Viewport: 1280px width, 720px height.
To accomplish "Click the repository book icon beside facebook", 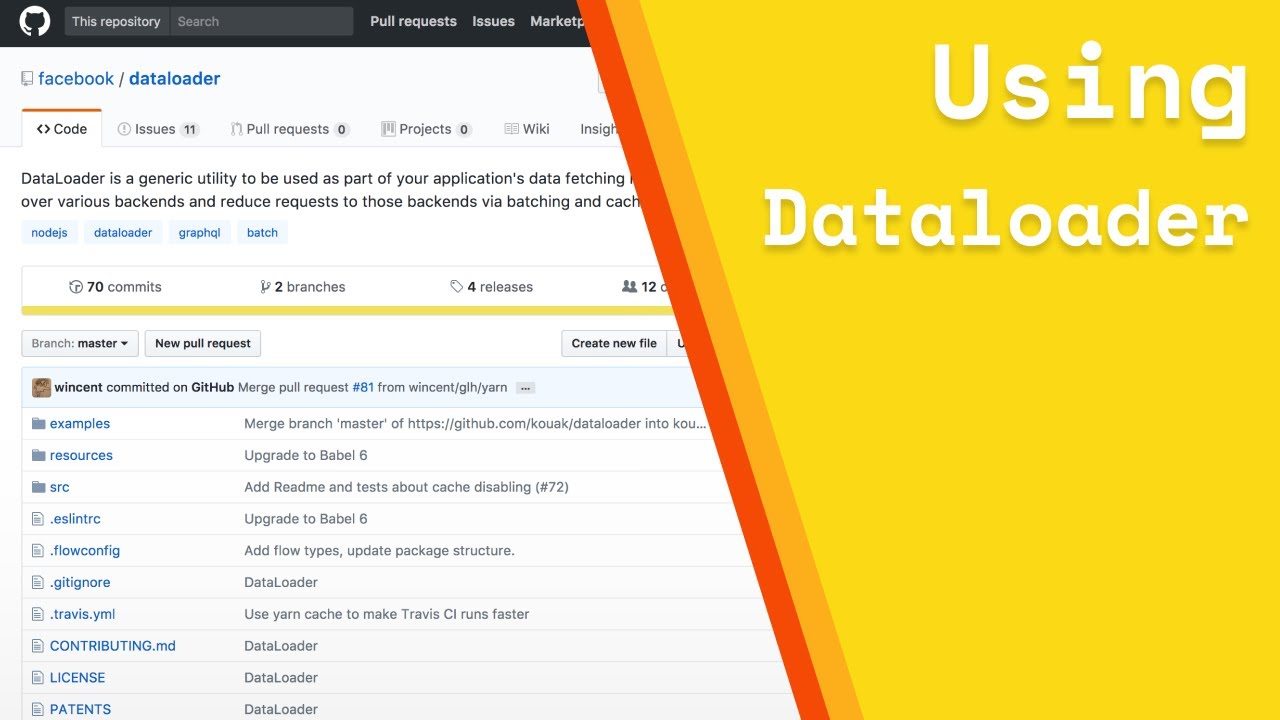I will click(27, 79).
